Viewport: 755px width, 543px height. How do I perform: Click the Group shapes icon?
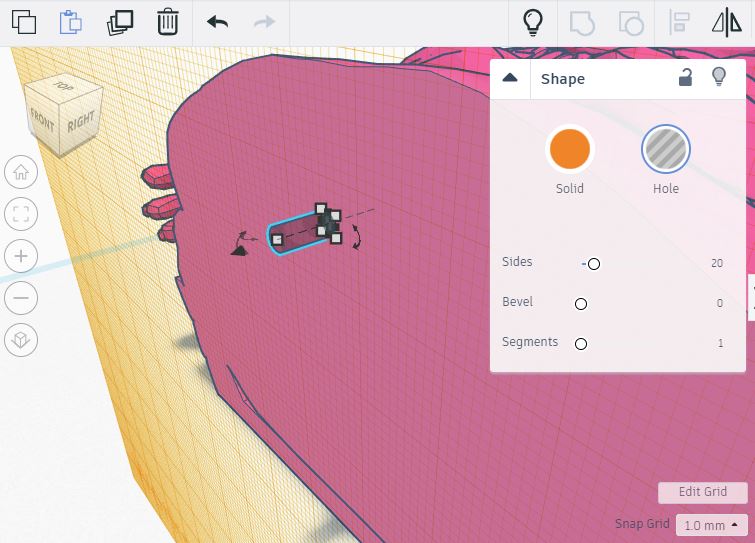[582, 23]
